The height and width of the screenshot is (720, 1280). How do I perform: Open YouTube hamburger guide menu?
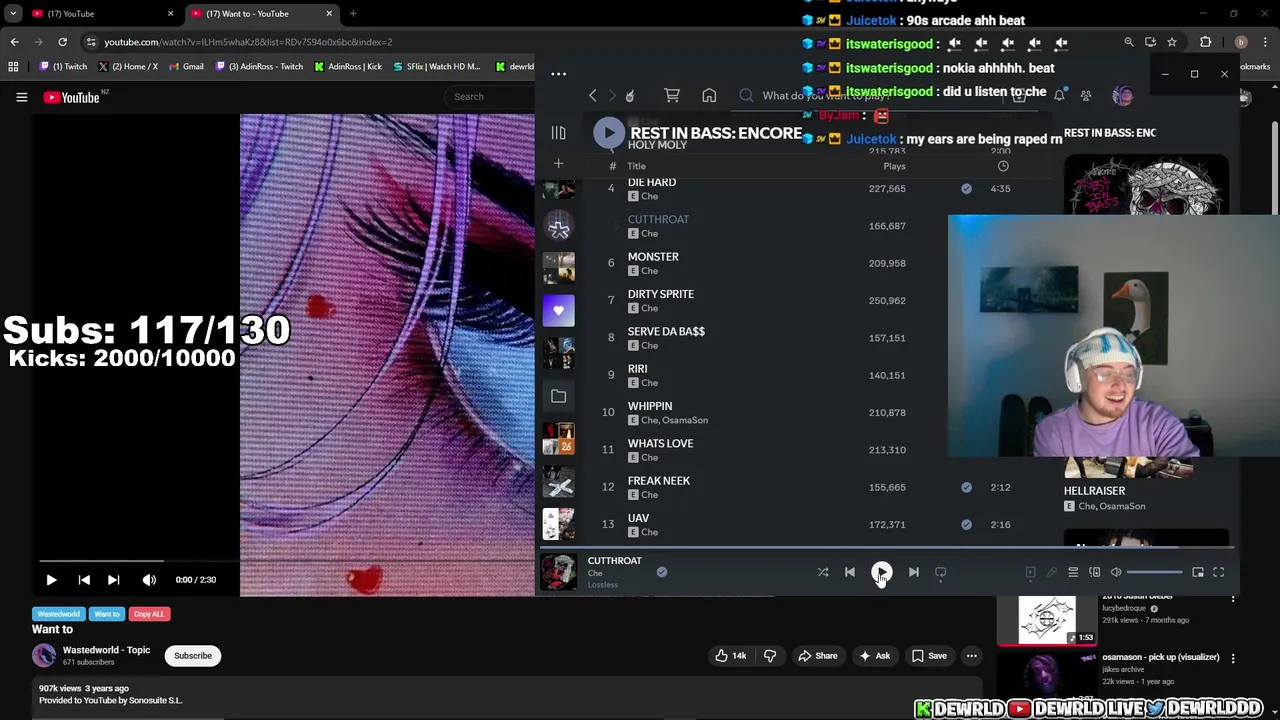coord(21,97)
